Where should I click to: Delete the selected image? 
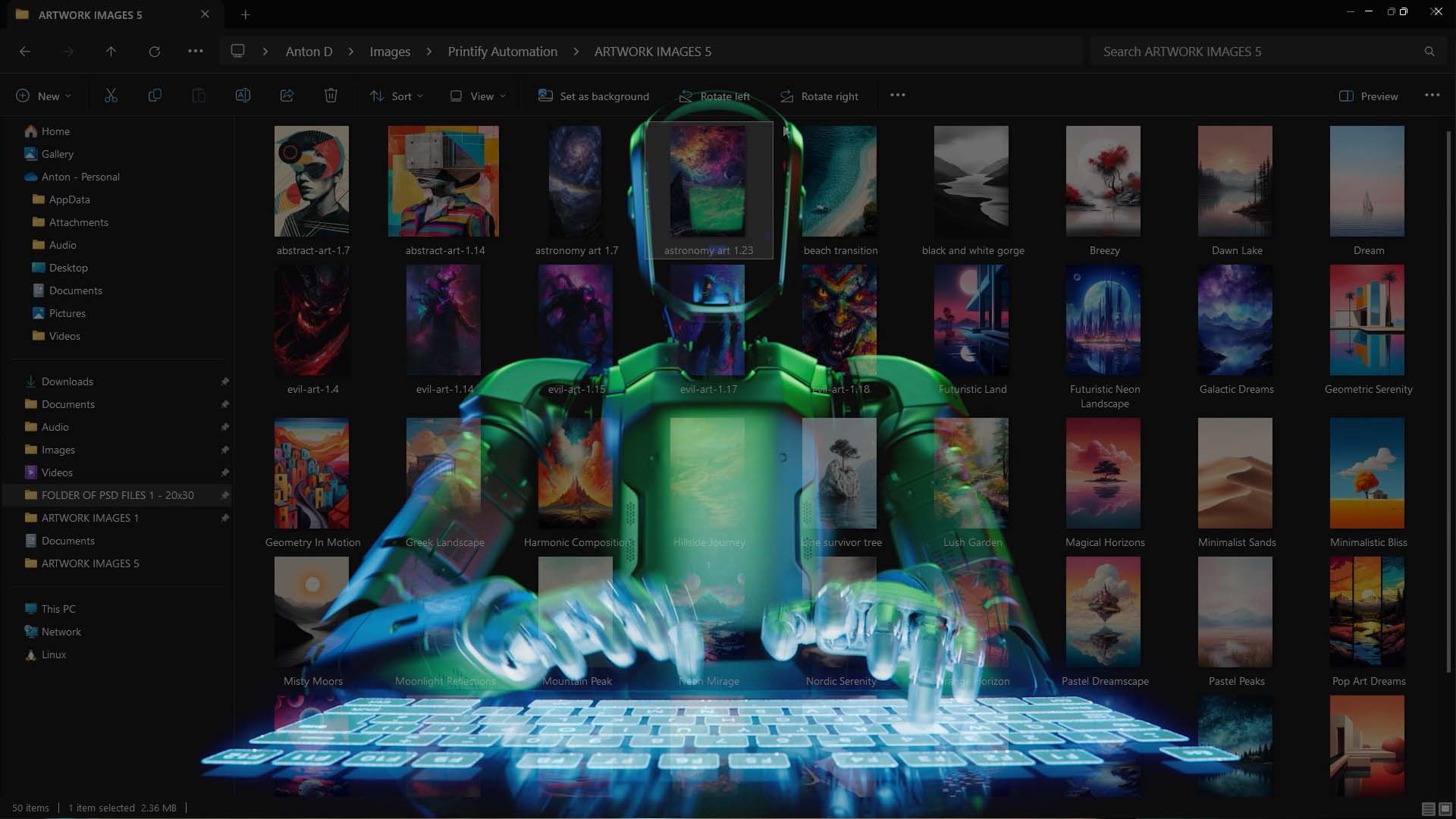tap(331, 96)
